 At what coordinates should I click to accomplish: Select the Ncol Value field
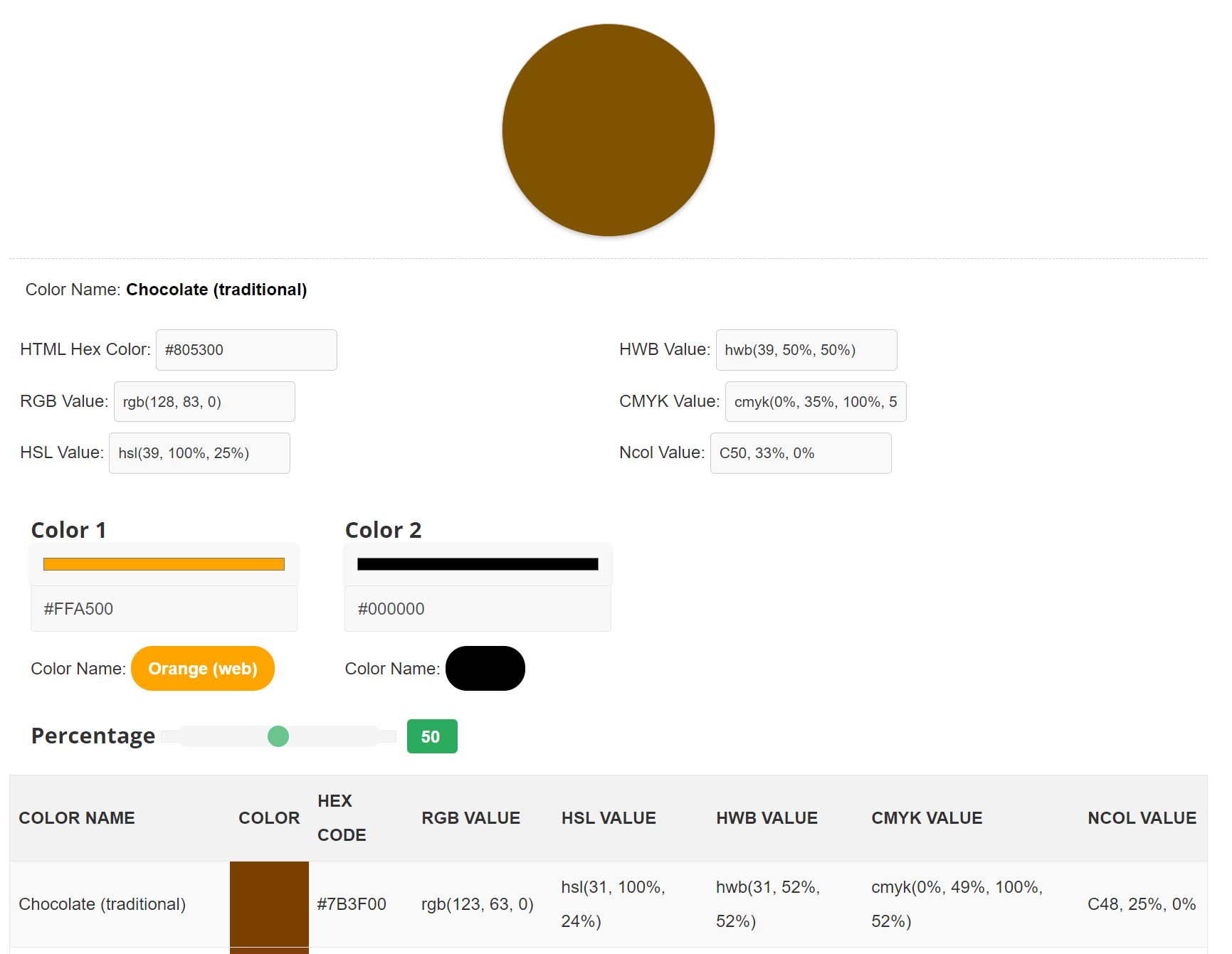point(801,453)
